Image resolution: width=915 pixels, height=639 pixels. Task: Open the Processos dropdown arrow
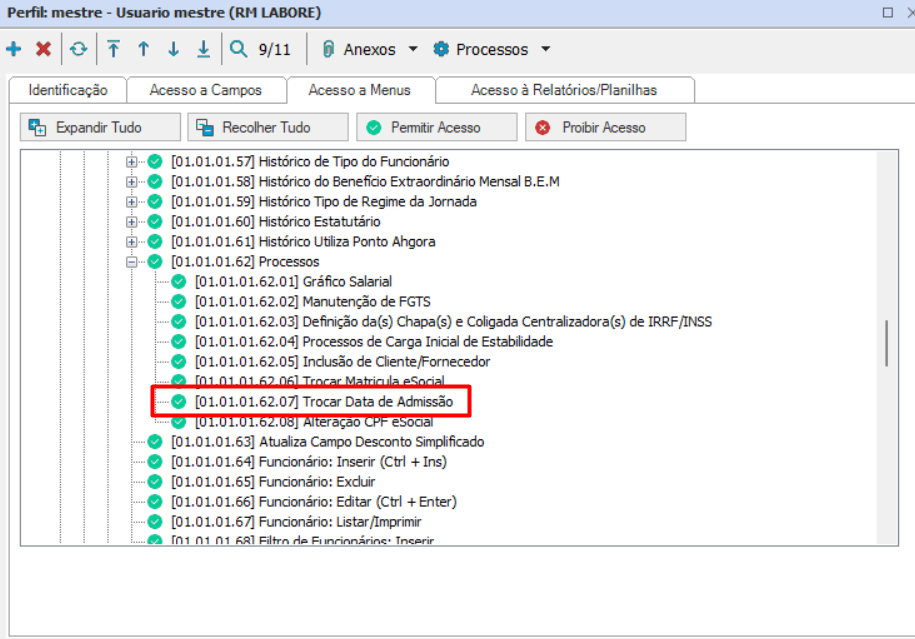click(x=546, y=49)
